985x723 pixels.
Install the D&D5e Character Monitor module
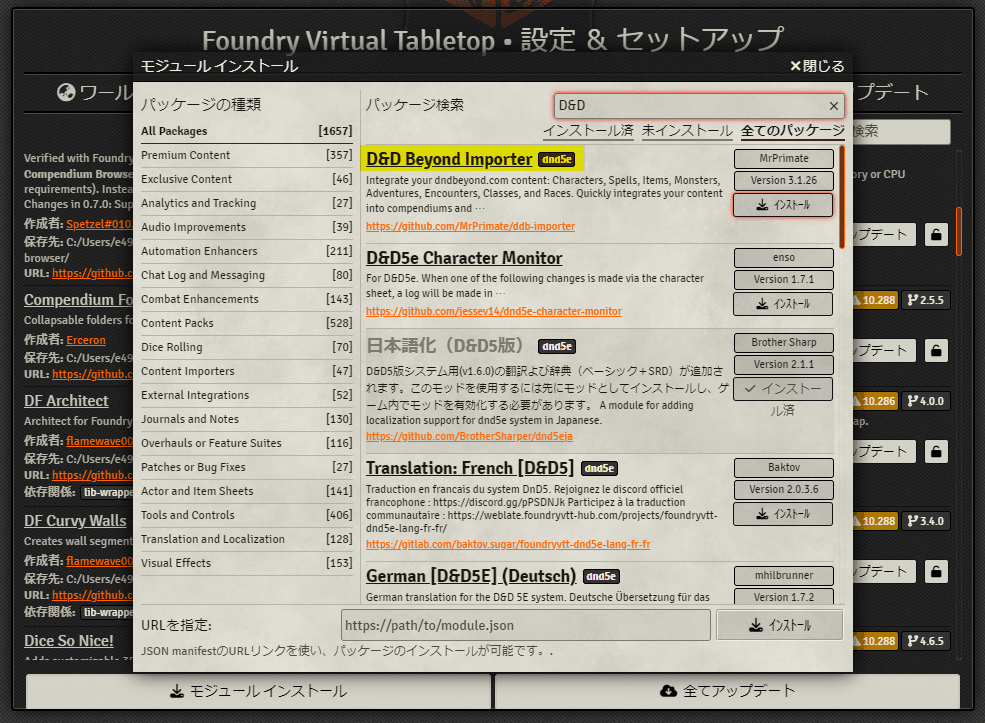click(783, 304)
